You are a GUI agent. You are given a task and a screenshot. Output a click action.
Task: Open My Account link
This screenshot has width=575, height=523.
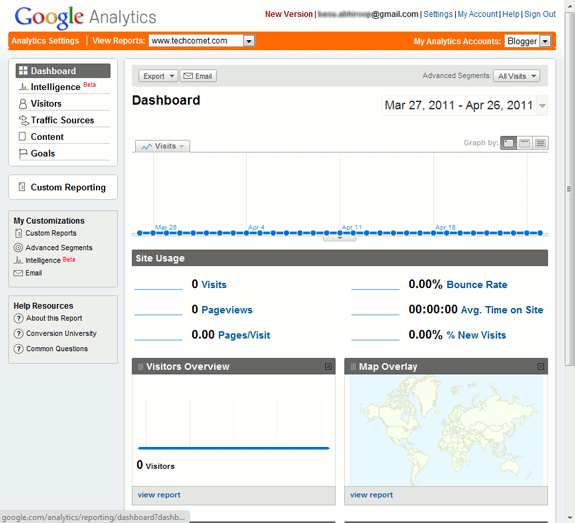pyautogui.click(x=477, y=14)
